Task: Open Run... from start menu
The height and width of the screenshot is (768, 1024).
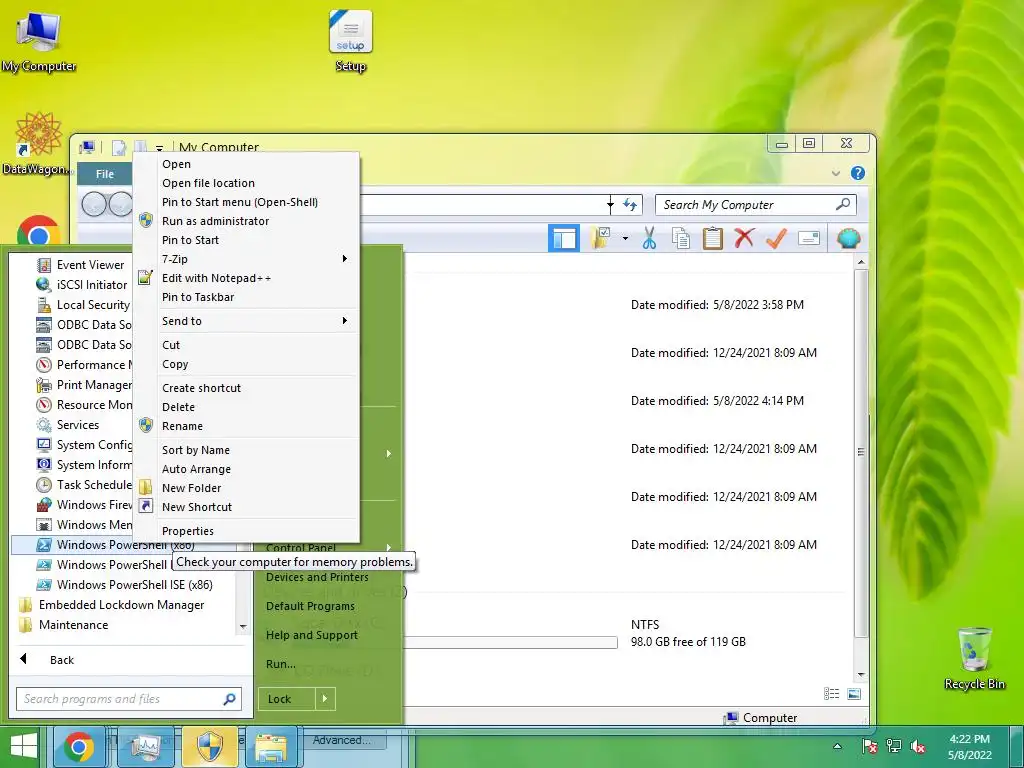Action: tap(281, 664)
